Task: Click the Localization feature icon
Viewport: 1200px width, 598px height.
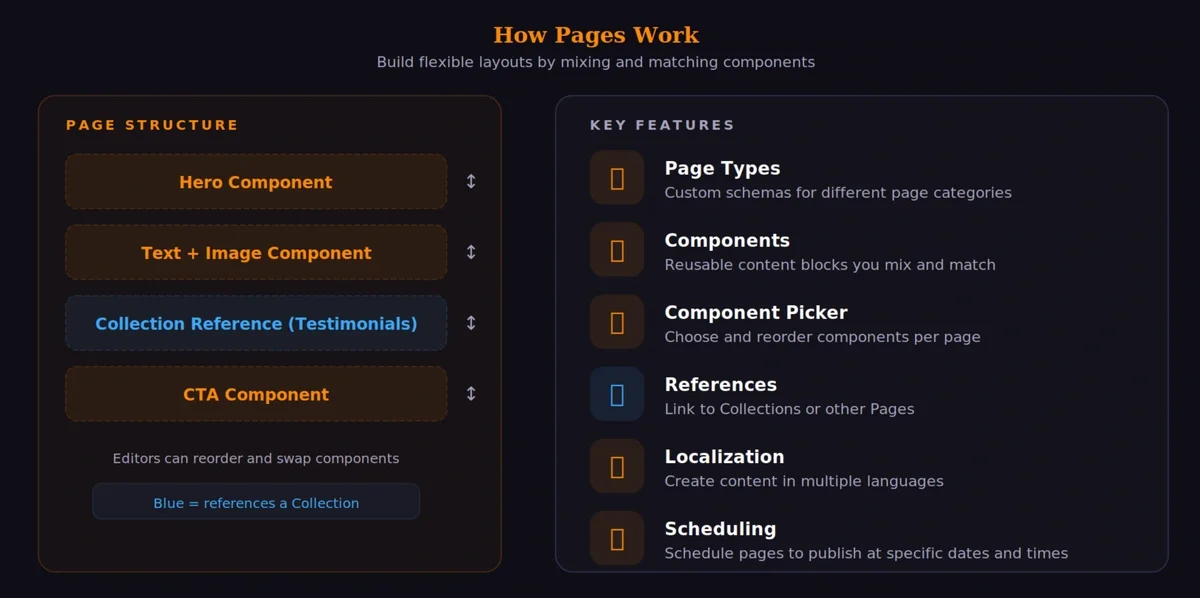Action: tap(617, 466)
